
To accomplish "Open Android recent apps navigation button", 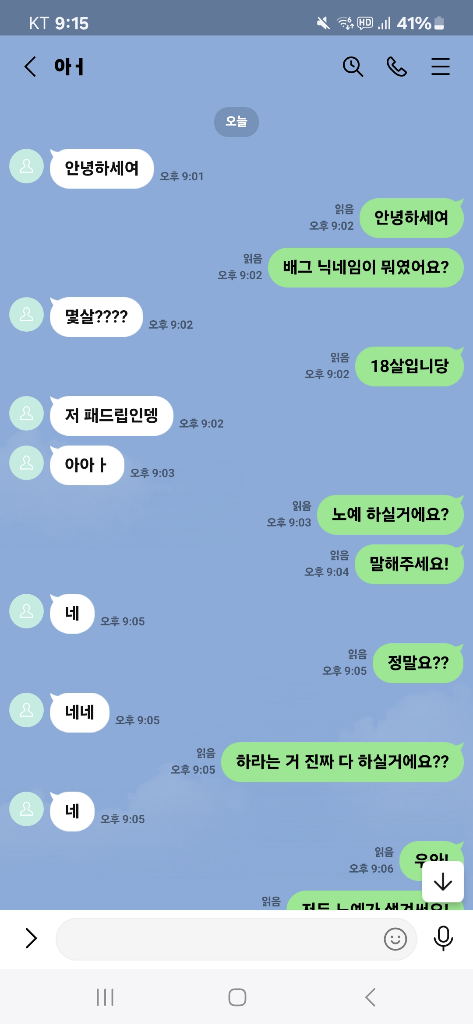I will [105, 997].
